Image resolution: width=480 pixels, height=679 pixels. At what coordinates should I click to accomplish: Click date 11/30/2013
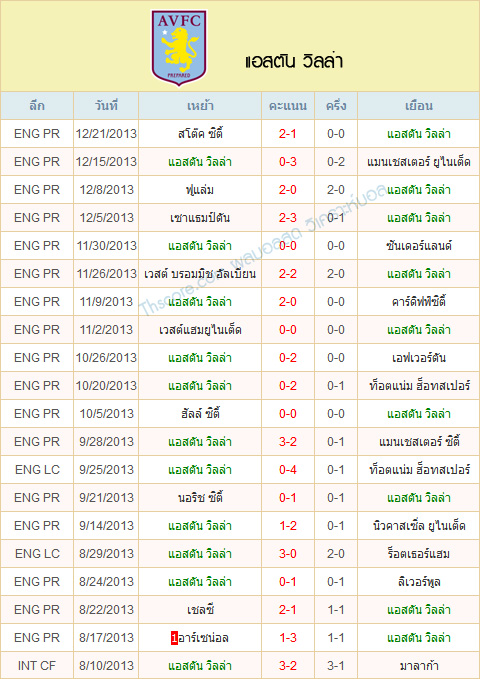click(x=106, y=246)
